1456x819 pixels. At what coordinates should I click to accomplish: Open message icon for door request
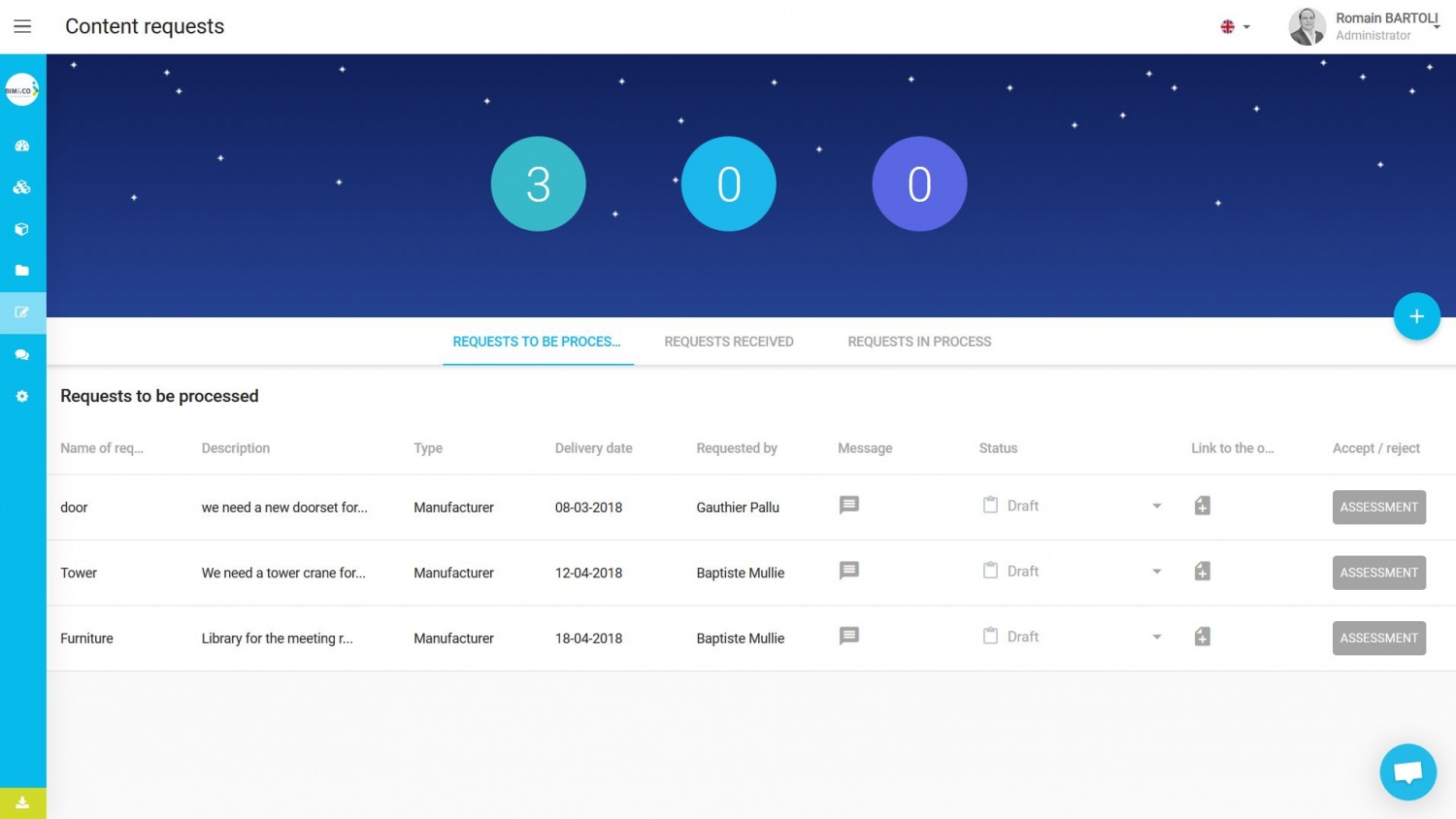click(x=848, y=506)
